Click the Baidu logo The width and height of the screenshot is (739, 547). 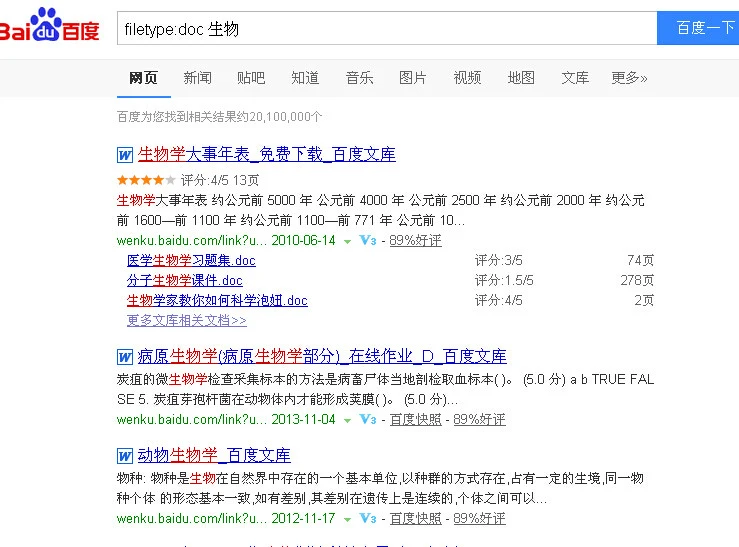pos(50,28)
